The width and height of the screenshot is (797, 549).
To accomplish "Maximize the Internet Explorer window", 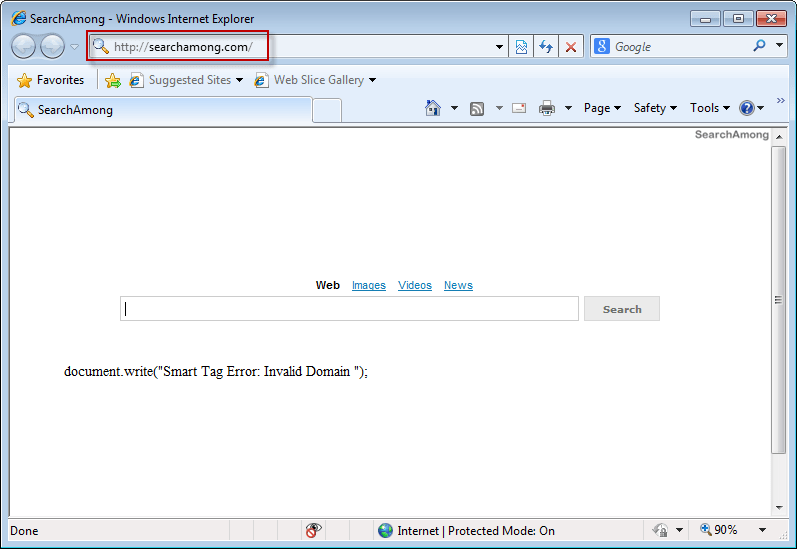I will [x=738, y=19].
